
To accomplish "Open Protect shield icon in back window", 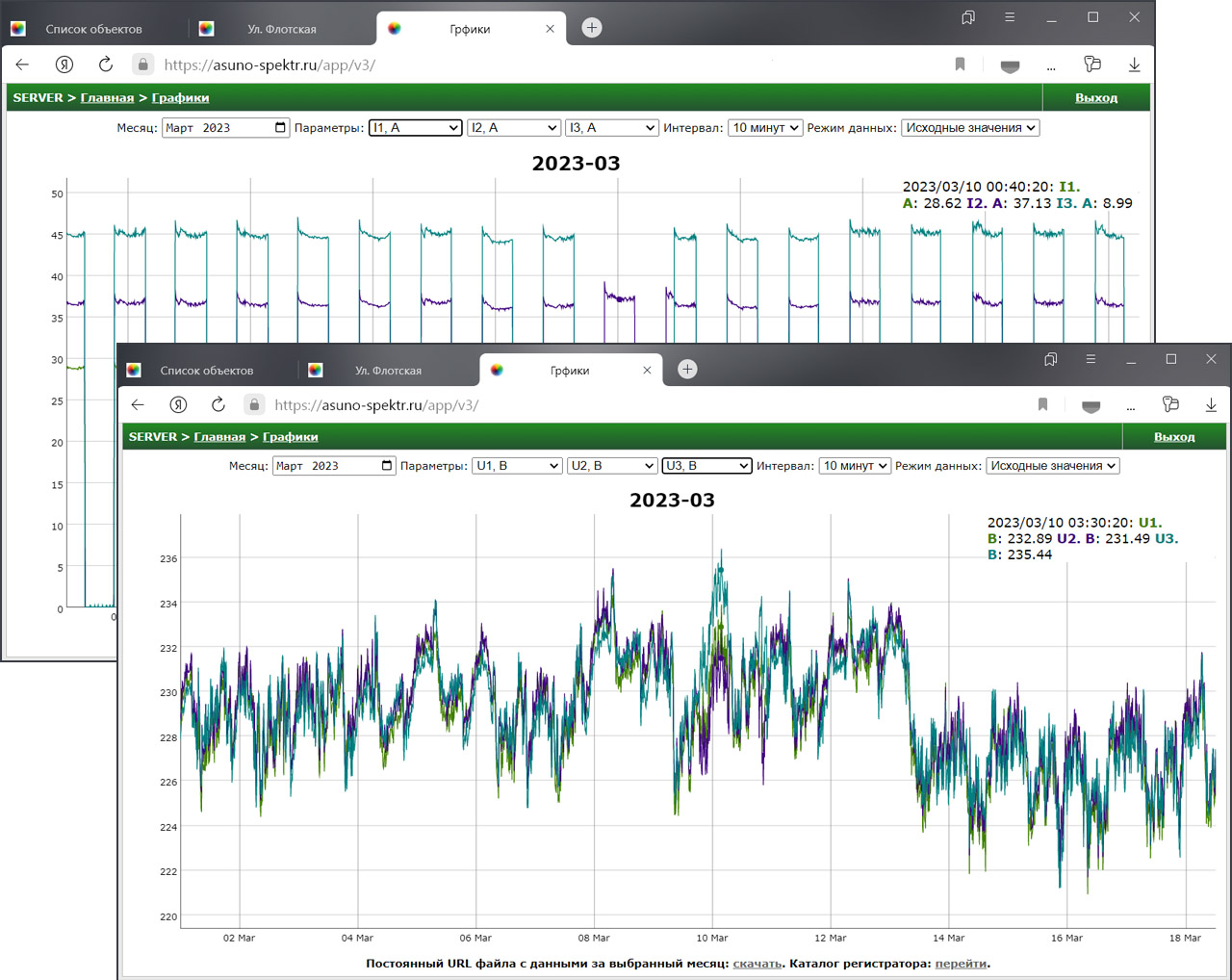I will tap(1010, 65).
